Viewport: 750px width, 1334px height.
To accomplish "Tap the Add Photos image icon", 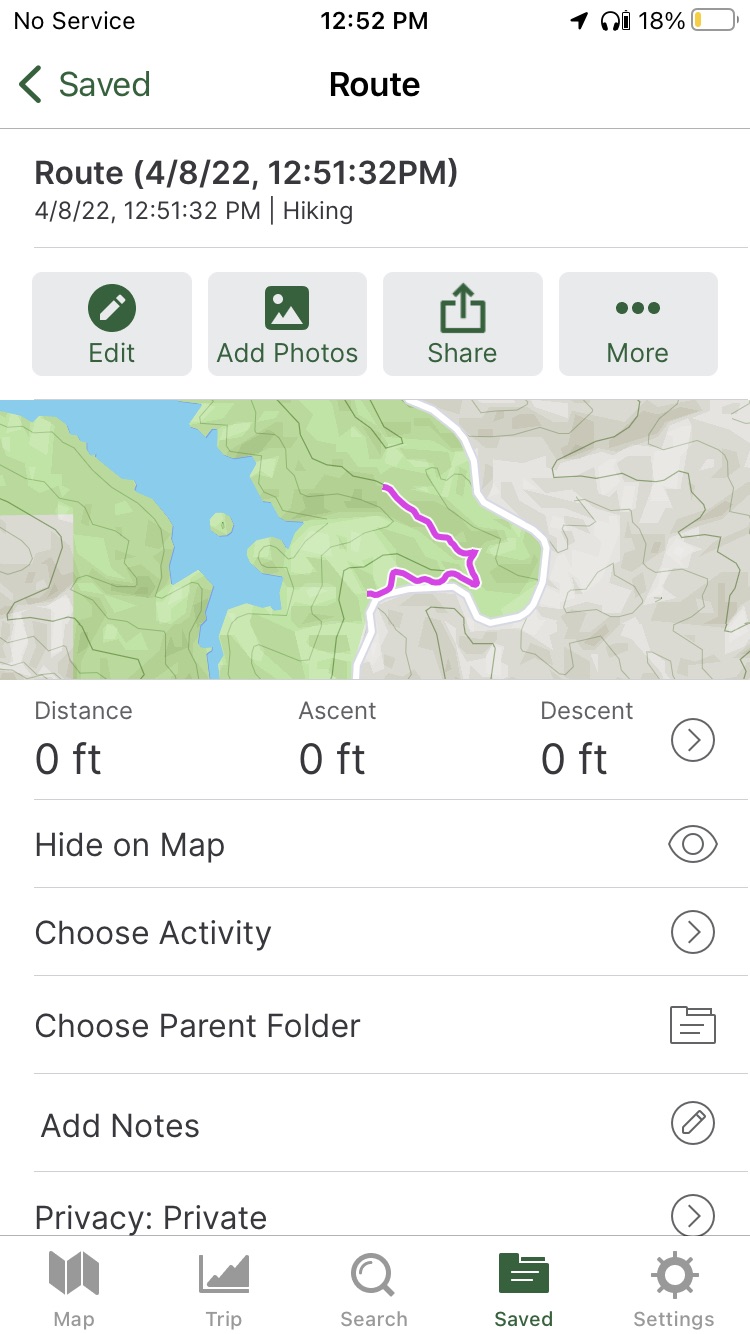I will tap(287, 308).
